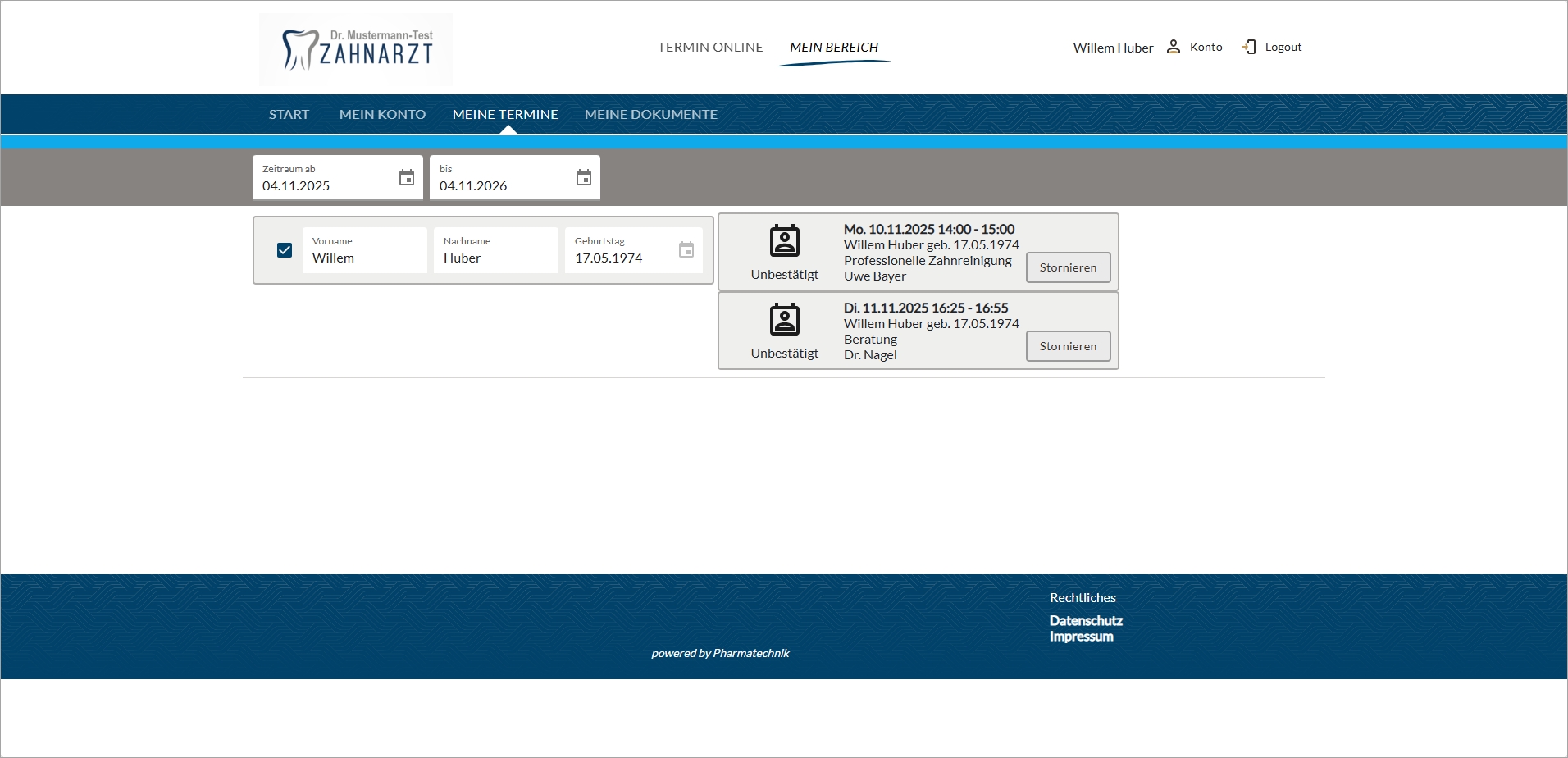Click the Logout icon
The height and width of the screenshot is (758, 1568).
coord(1249,47)
